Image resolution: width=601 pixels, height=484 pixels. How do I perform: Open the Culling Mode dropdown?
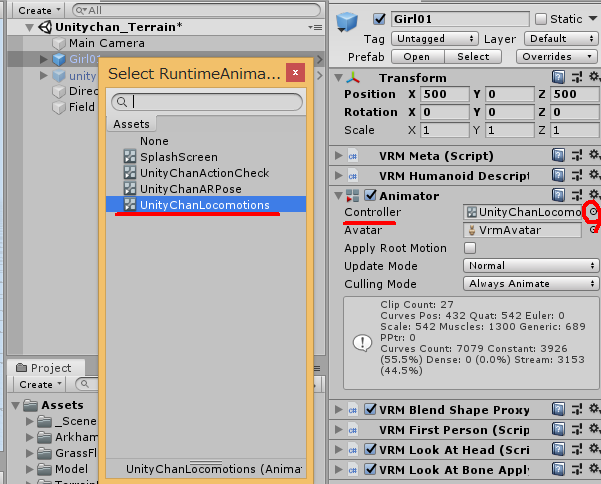coord(531,284)
